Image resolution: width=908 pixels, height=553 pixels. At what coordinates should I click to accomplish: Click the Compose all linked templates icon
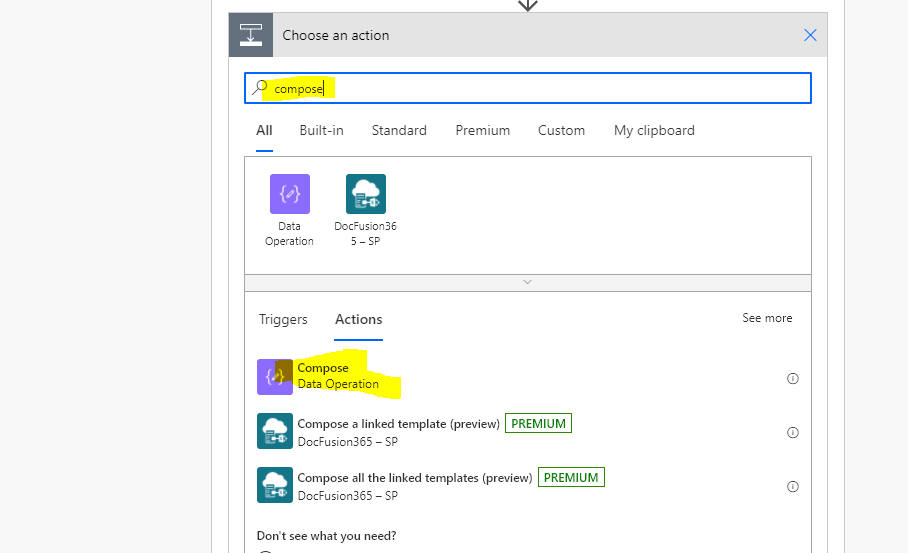(275, 485)
